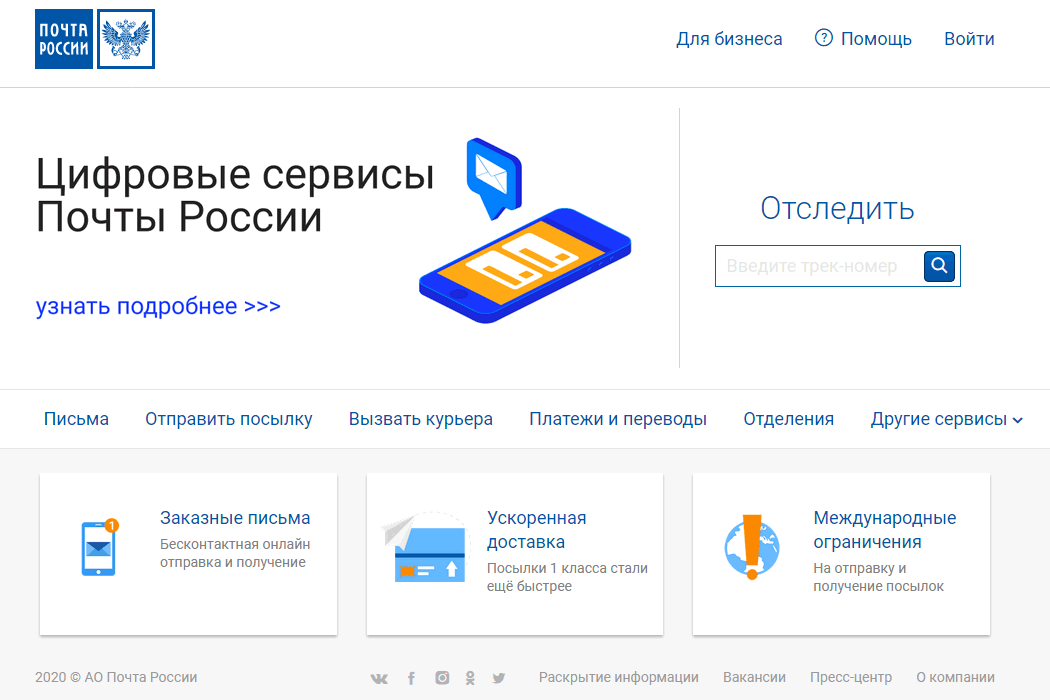
Task: Click the Отследить heading
Action: pos(837,208)
